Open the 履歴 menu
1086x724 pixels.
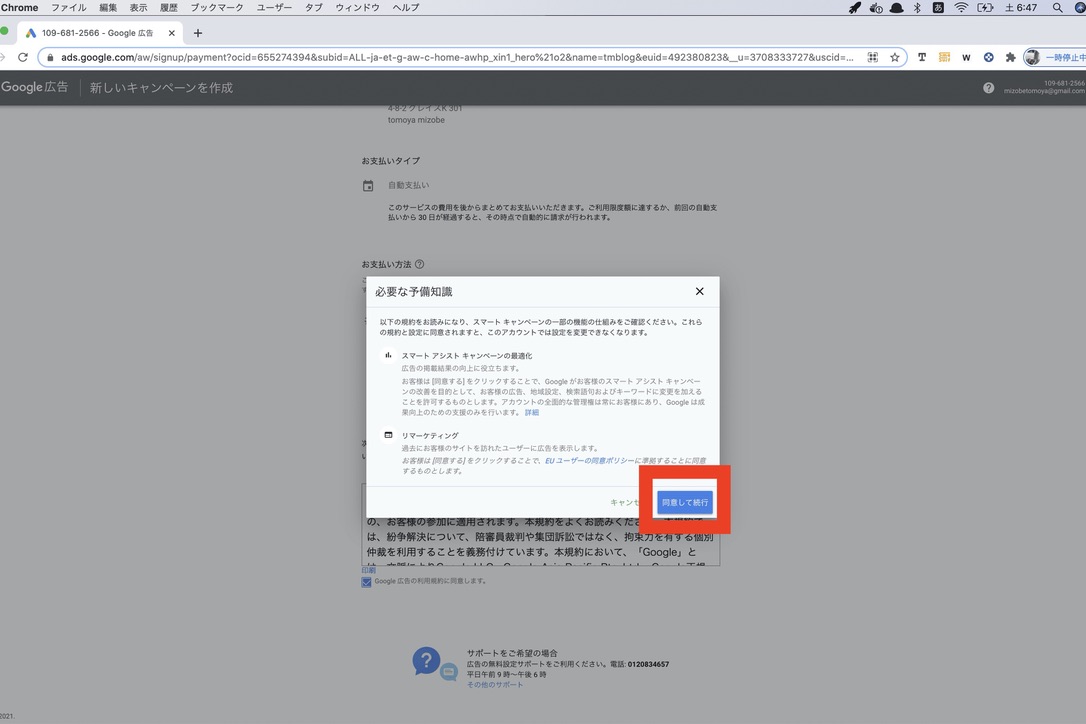[x=169, y=8]
